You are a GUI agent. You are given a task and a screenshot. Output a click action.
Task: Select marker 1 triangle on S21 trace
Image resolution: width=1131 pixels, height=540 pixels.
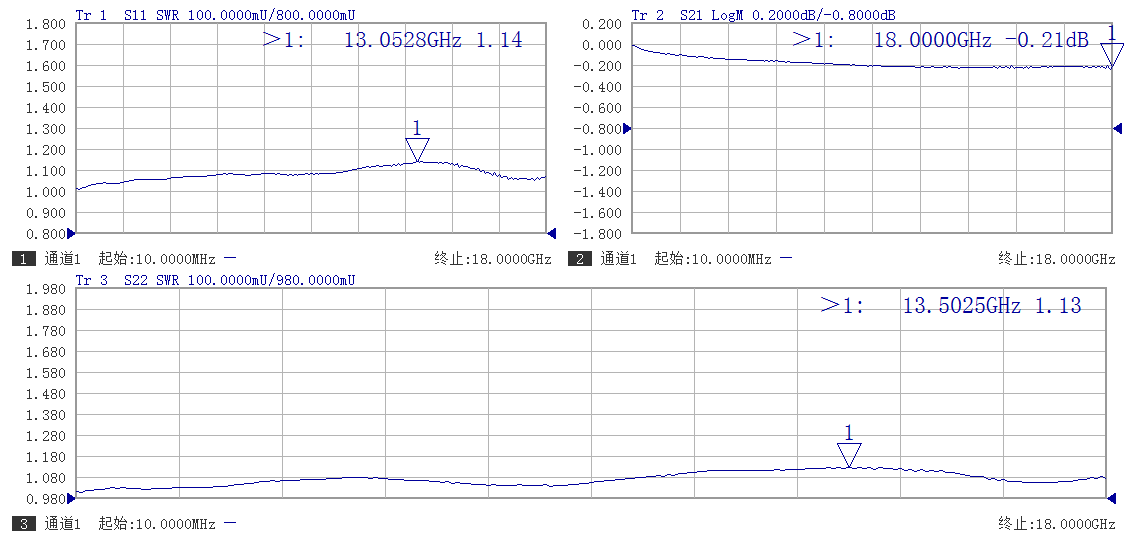(x=1111, y=54)
